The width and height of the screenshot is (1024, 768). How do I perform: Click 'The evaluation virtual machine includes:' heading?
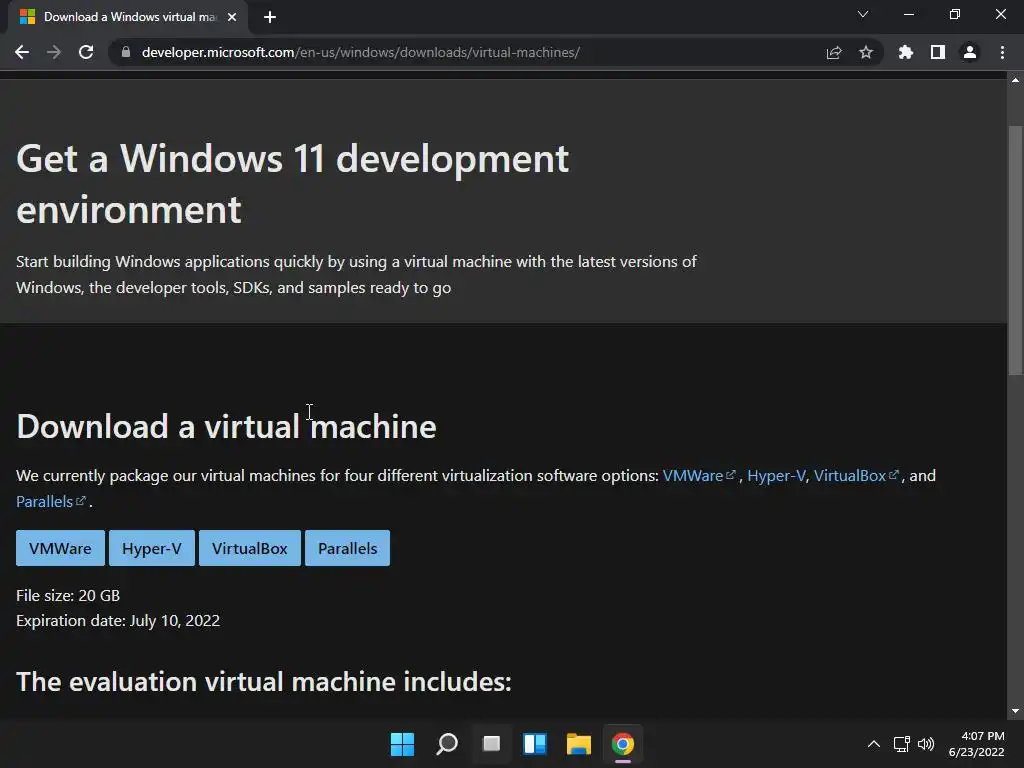coord(264,682)
